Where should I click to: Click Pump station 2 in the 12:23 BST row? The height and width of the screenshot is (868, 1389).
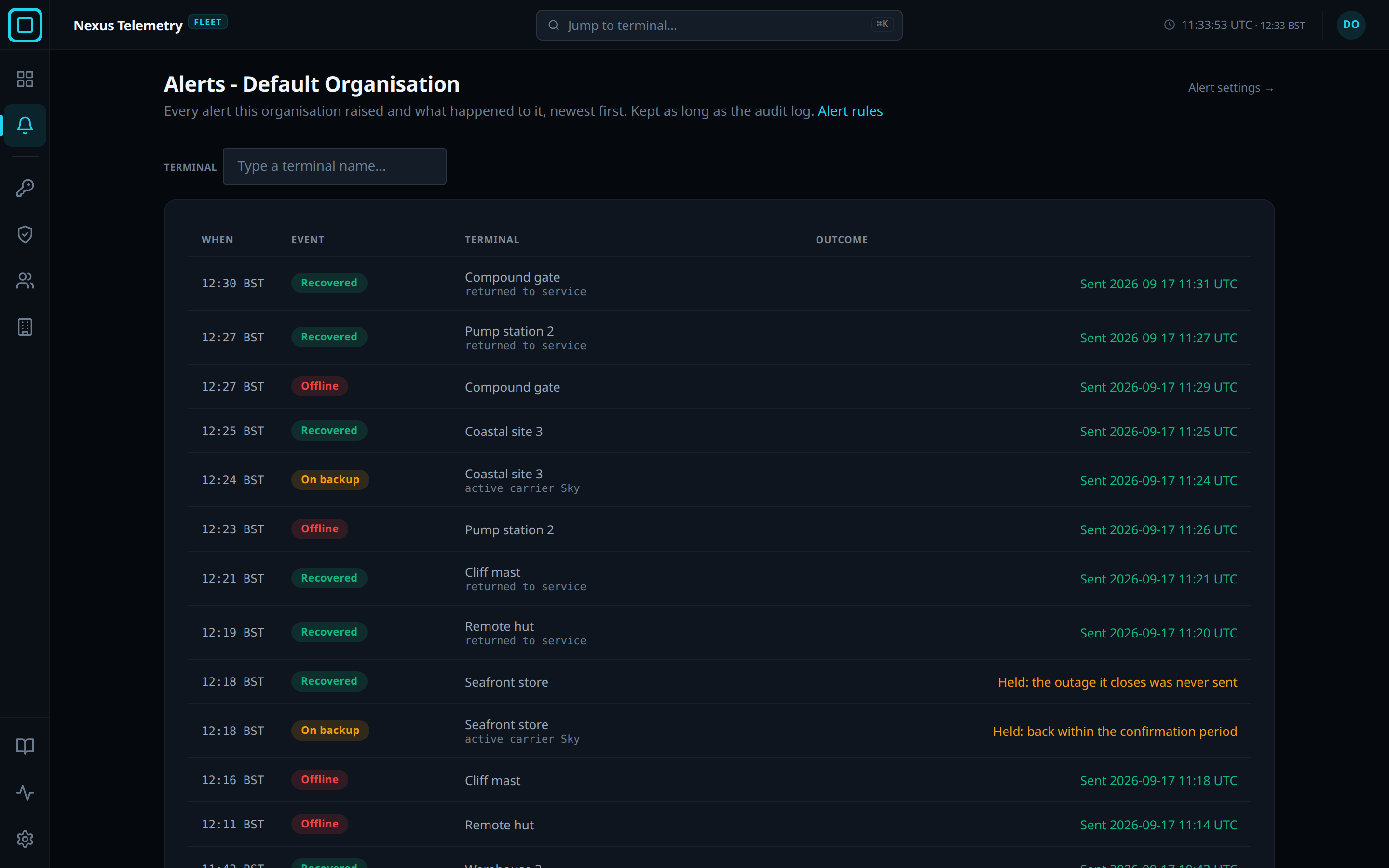click(509, 530)
